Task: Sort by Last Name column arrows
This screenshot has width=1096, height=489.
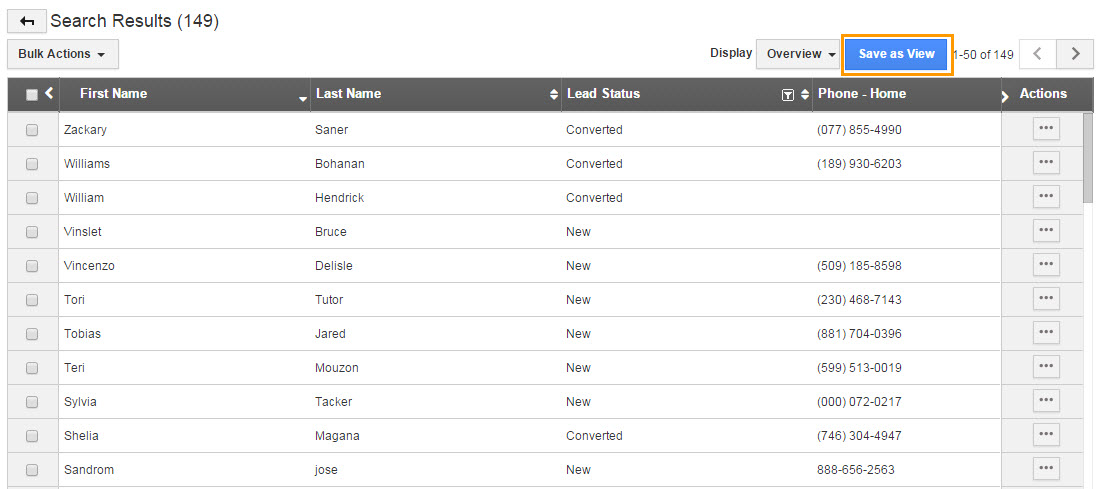Action: click(x=554, y=95)
